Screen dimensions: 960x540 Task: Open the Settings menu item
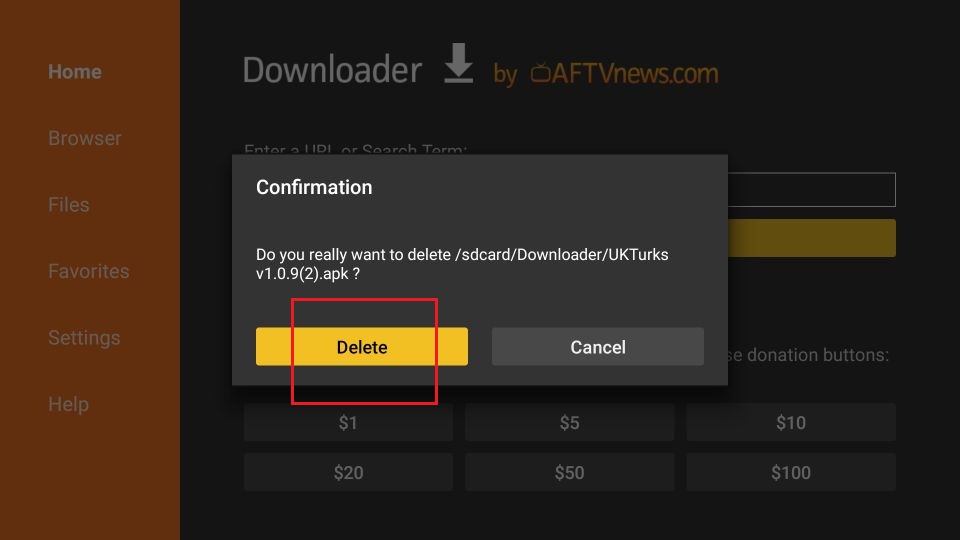(x=84, y=338)
